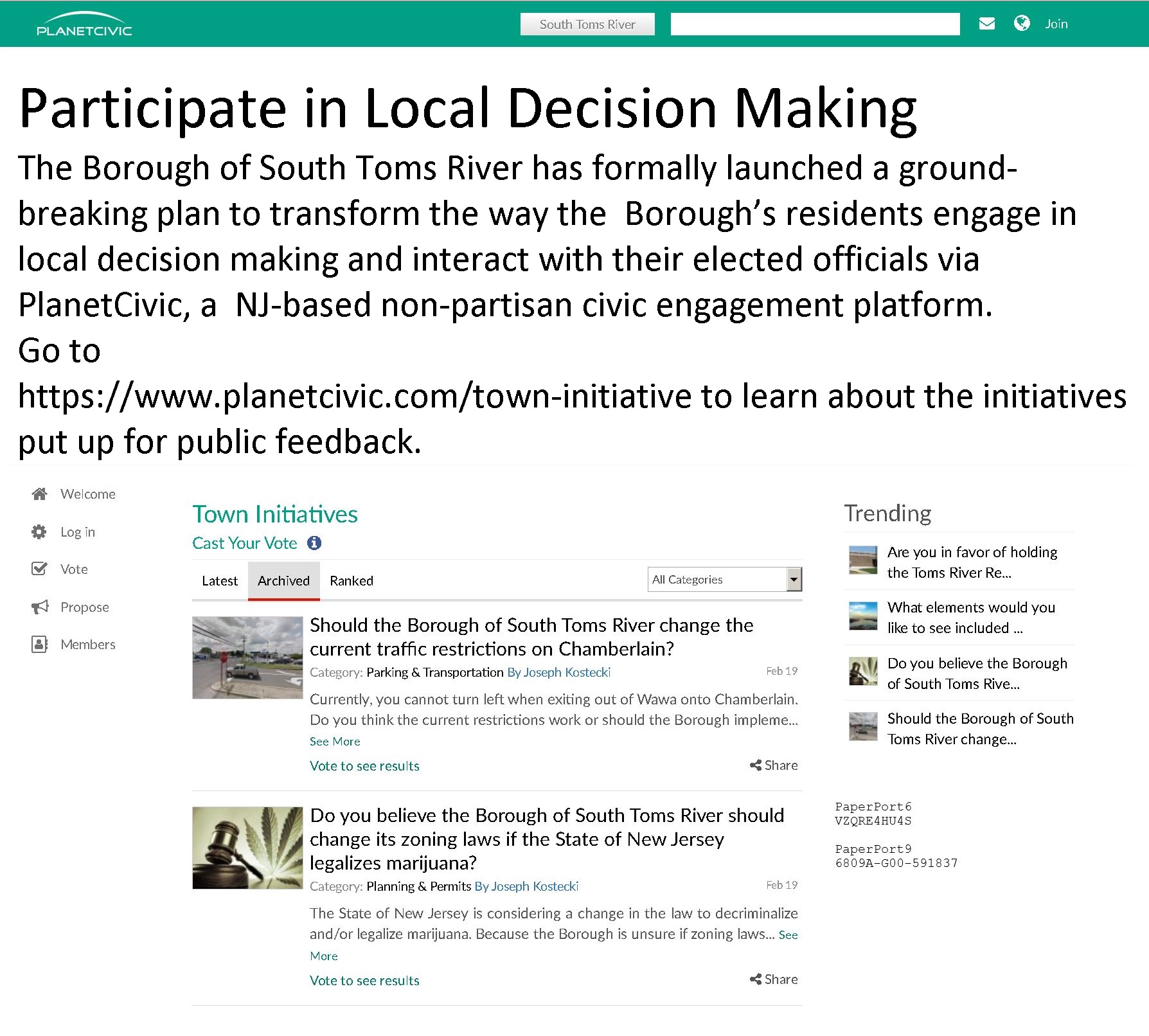
Task: Click the PlanetCivic logo
Action: (x=84, y=24)
